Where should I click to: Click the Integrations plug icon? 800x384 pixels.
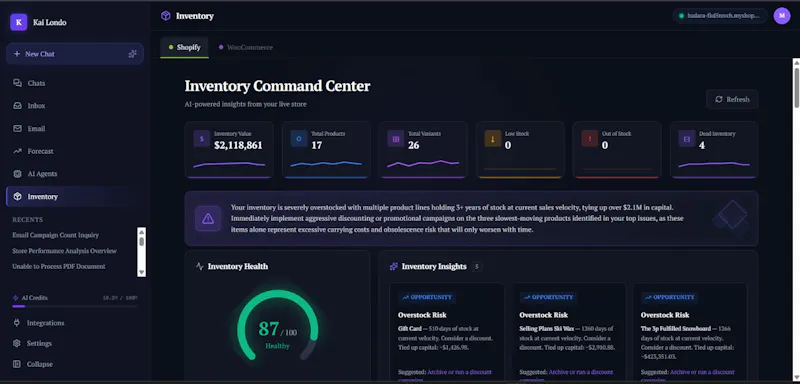[x=17, y=323]
